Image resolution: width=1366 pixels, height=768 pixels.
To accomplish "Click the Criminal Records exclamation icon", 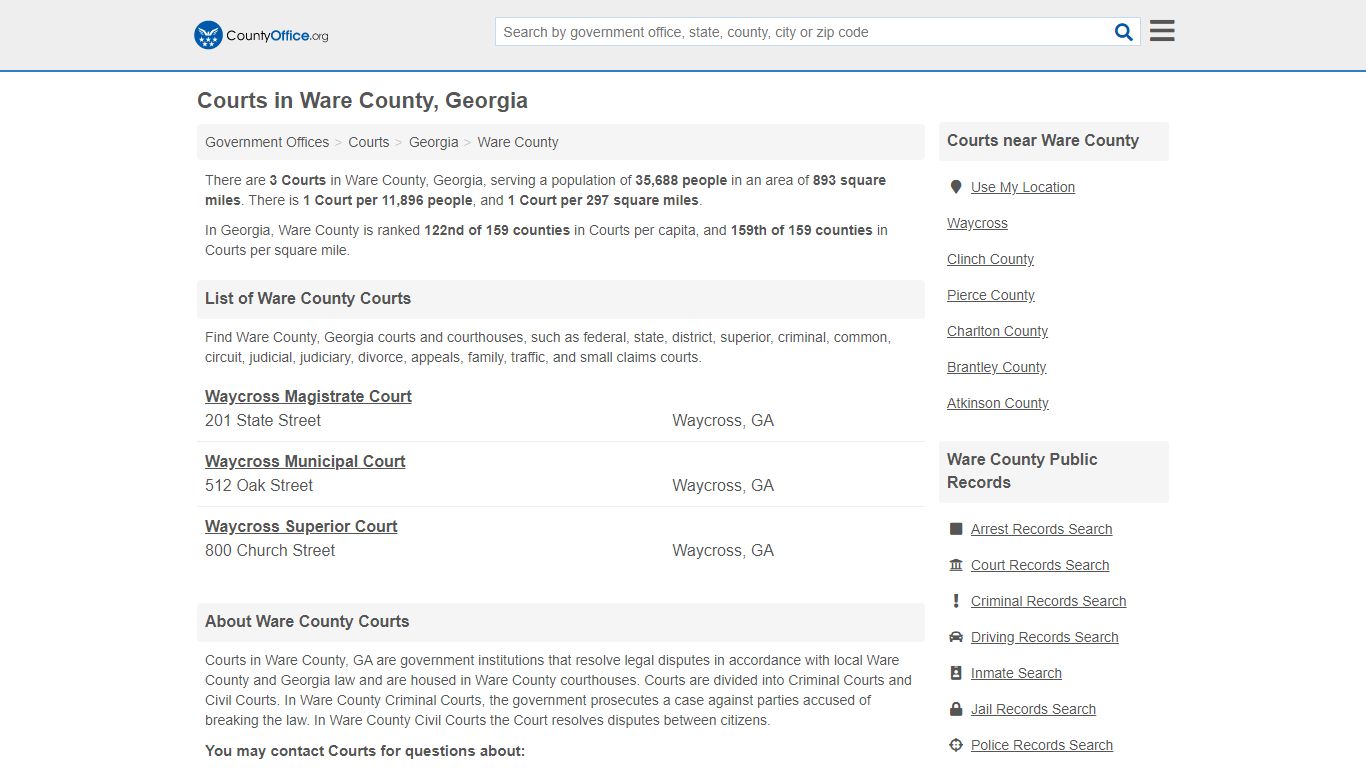I will pyautogui.click(x=955, y=601).
